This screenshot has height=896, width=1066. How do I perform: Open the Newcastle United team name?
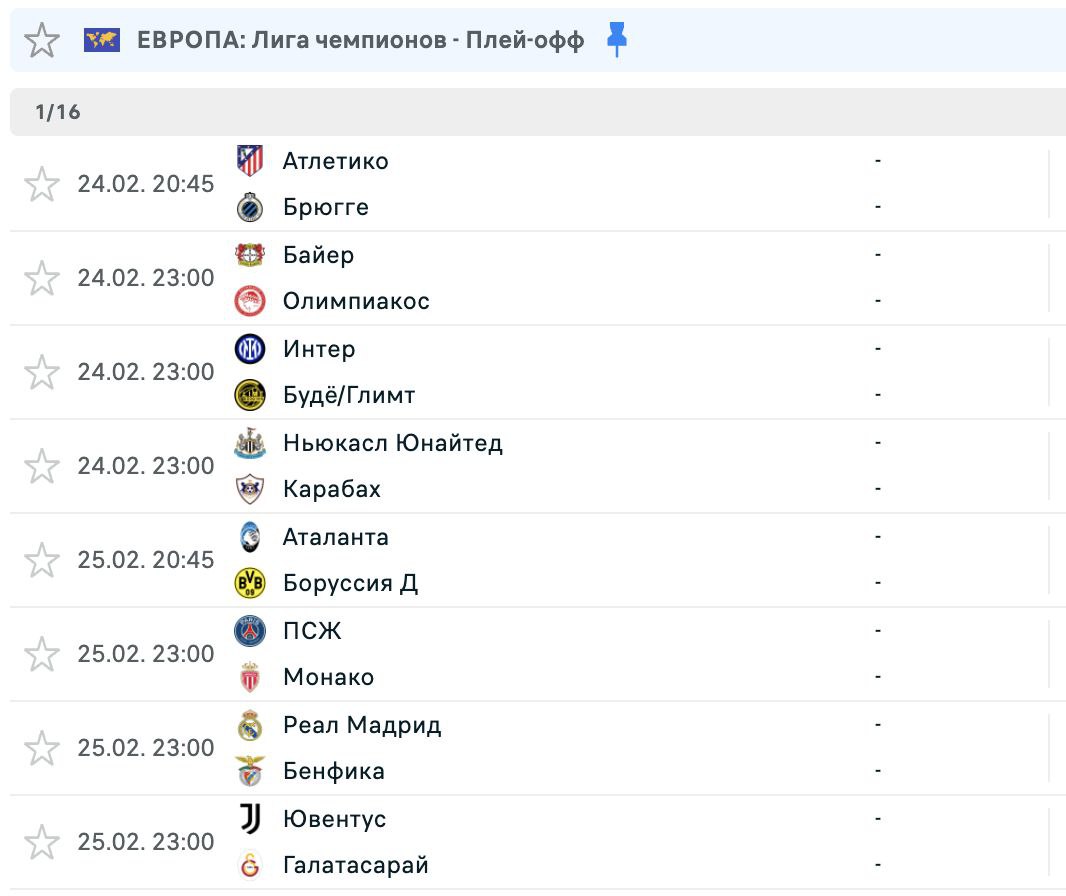tap(392, 443)
